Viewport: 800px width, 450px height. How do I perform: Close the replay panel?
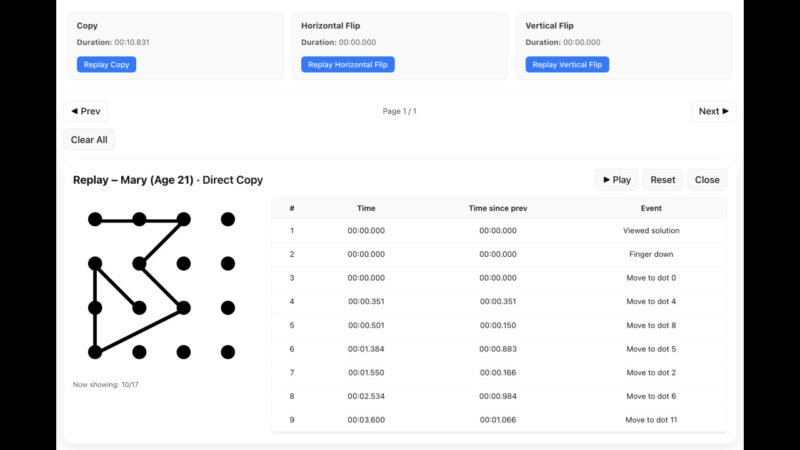click(x=707, y=180)
